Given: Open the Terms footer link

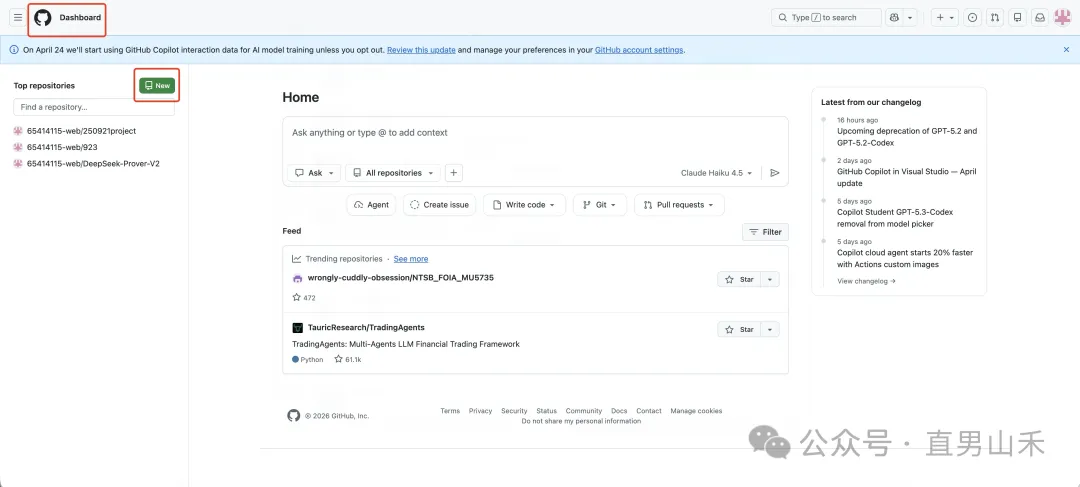Looking at the screenshot, I should click(450, 411).
